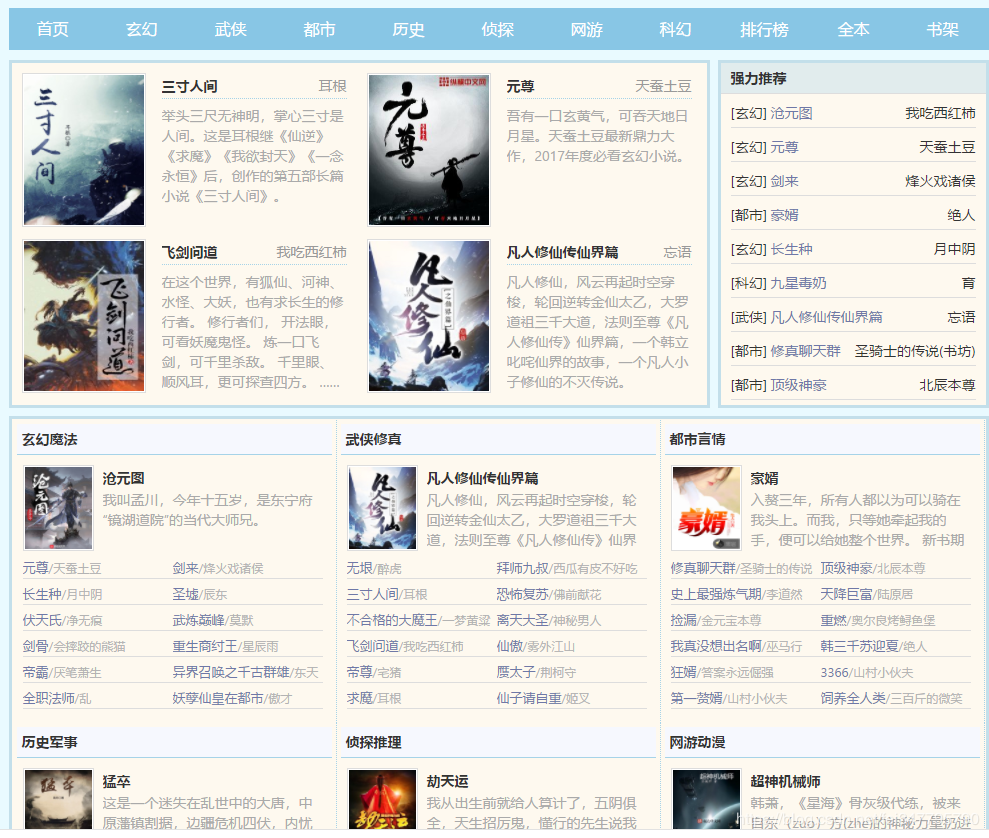The image size is (989, 838).
Task: Go to the 网游 navigation tab
Action: pos(587,29)
